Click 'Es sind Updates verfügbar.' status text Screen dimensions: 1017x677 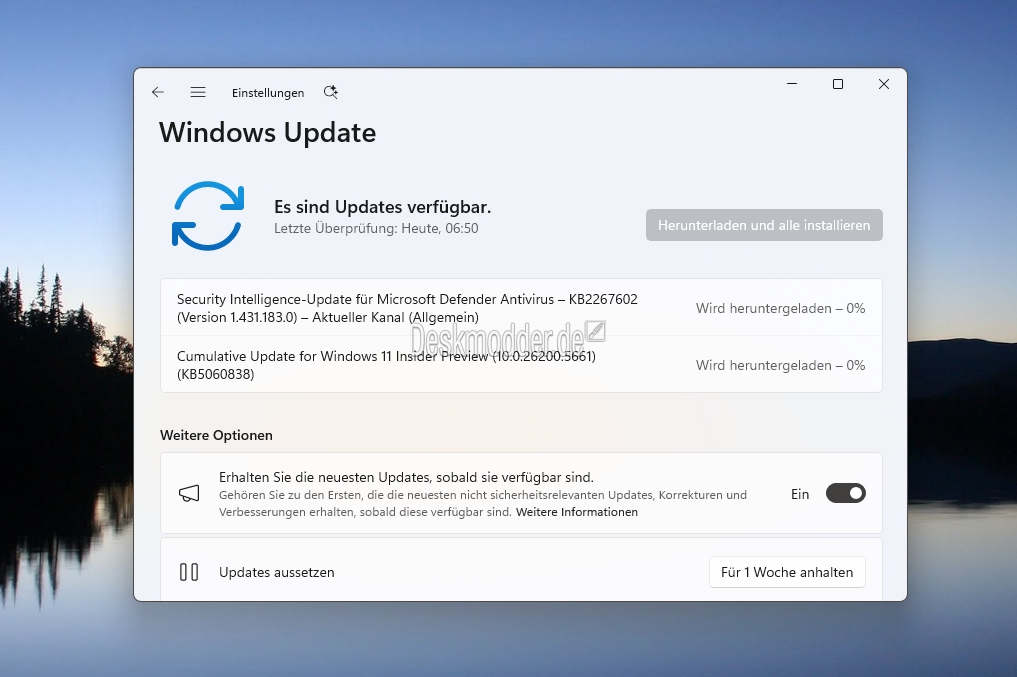coord(383,207)
